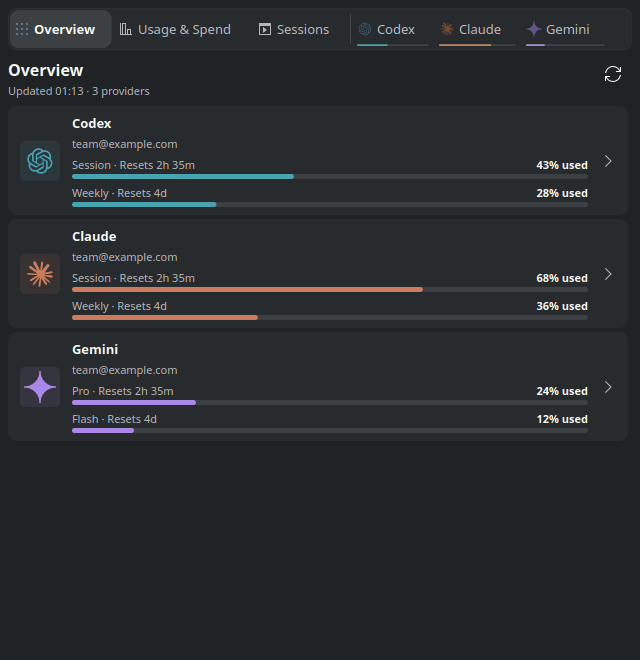Click the Codex card title
The image size is (640, 660).
point(91,124)
